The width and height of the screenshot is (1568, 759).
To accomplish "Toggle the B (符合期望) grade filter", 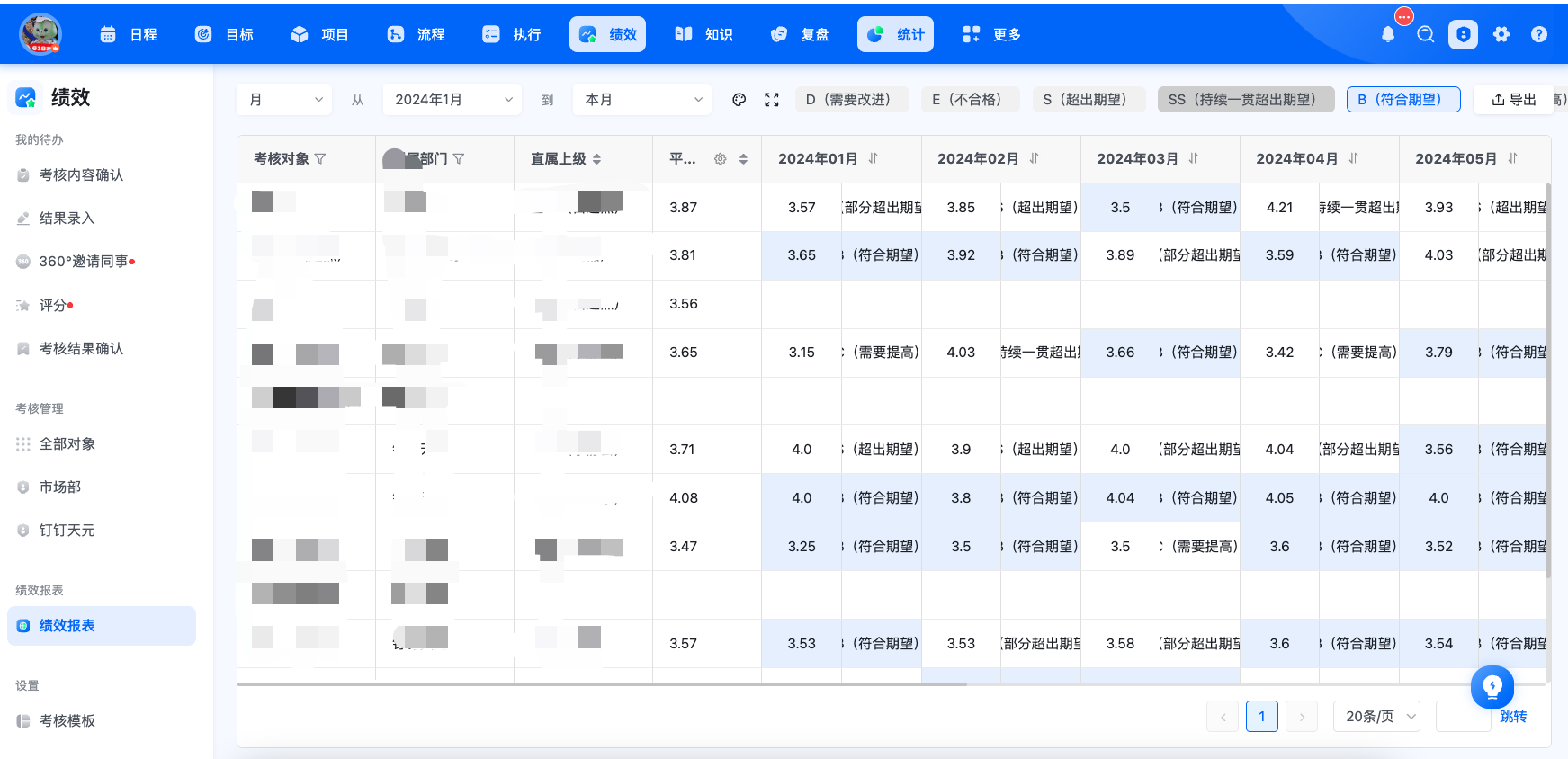I will coord(1403,100).
